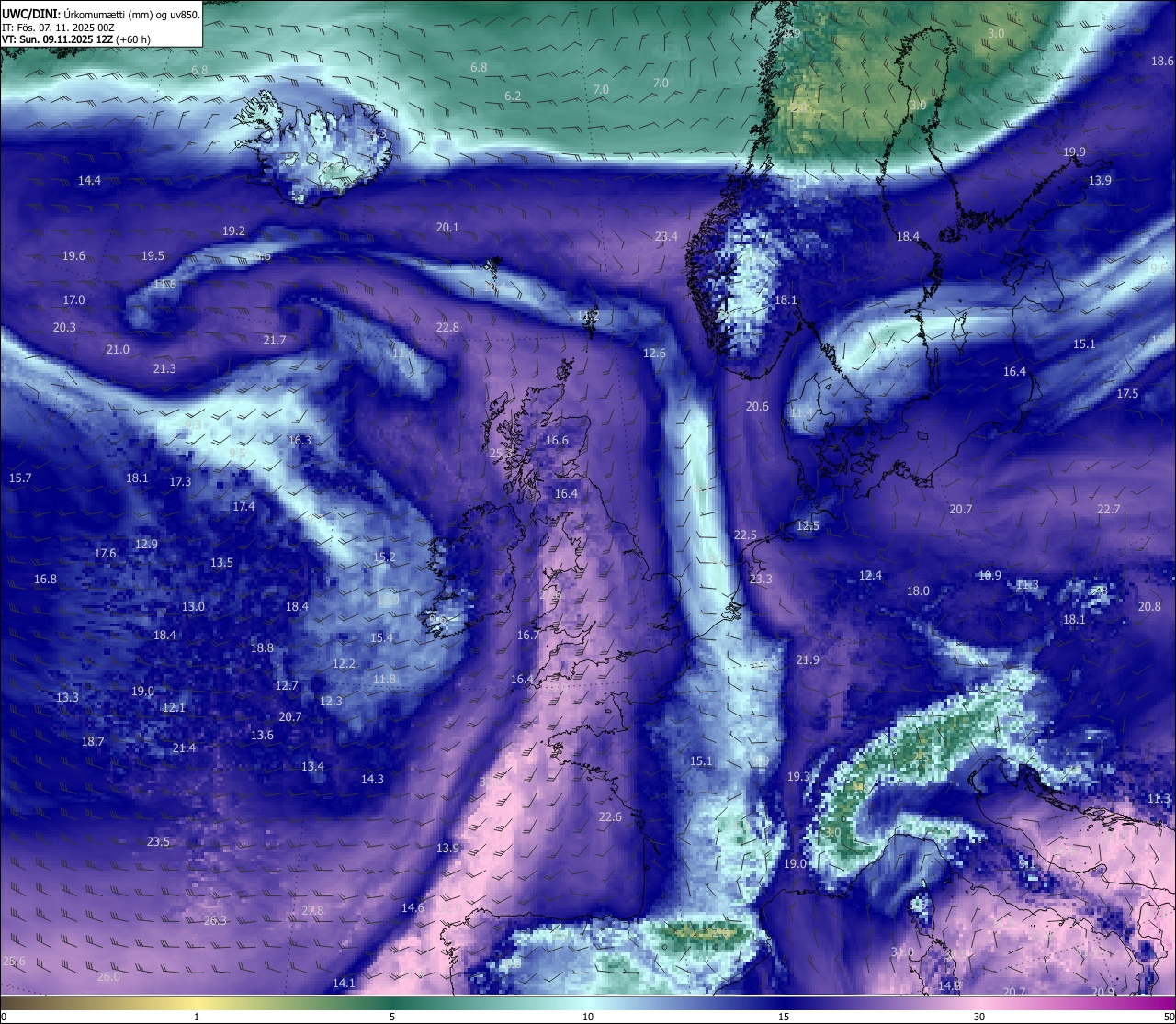Click the map value 21.0
This screenshot has width=1176, height=1024.
[x=118, y=350]
